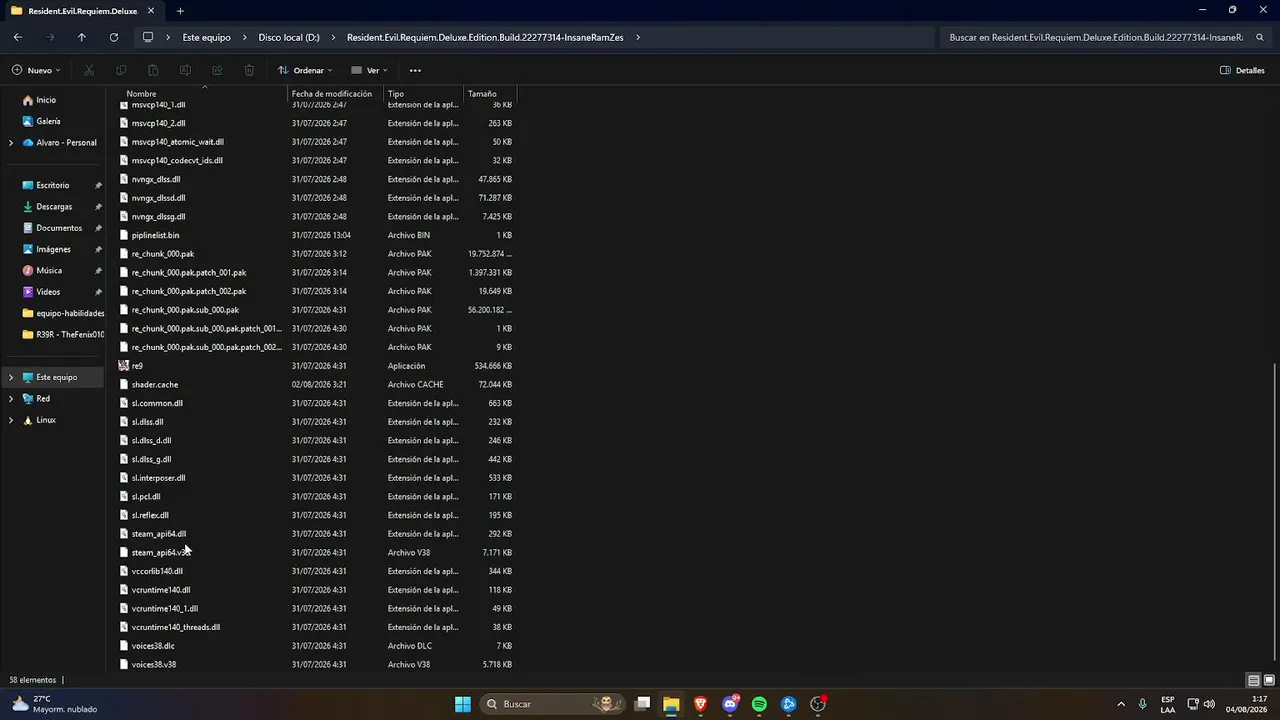The image size is (1280, 720).
Task: Click the microphone icon in system tray
Action: pyautogui.click(x=1142, y=704)
